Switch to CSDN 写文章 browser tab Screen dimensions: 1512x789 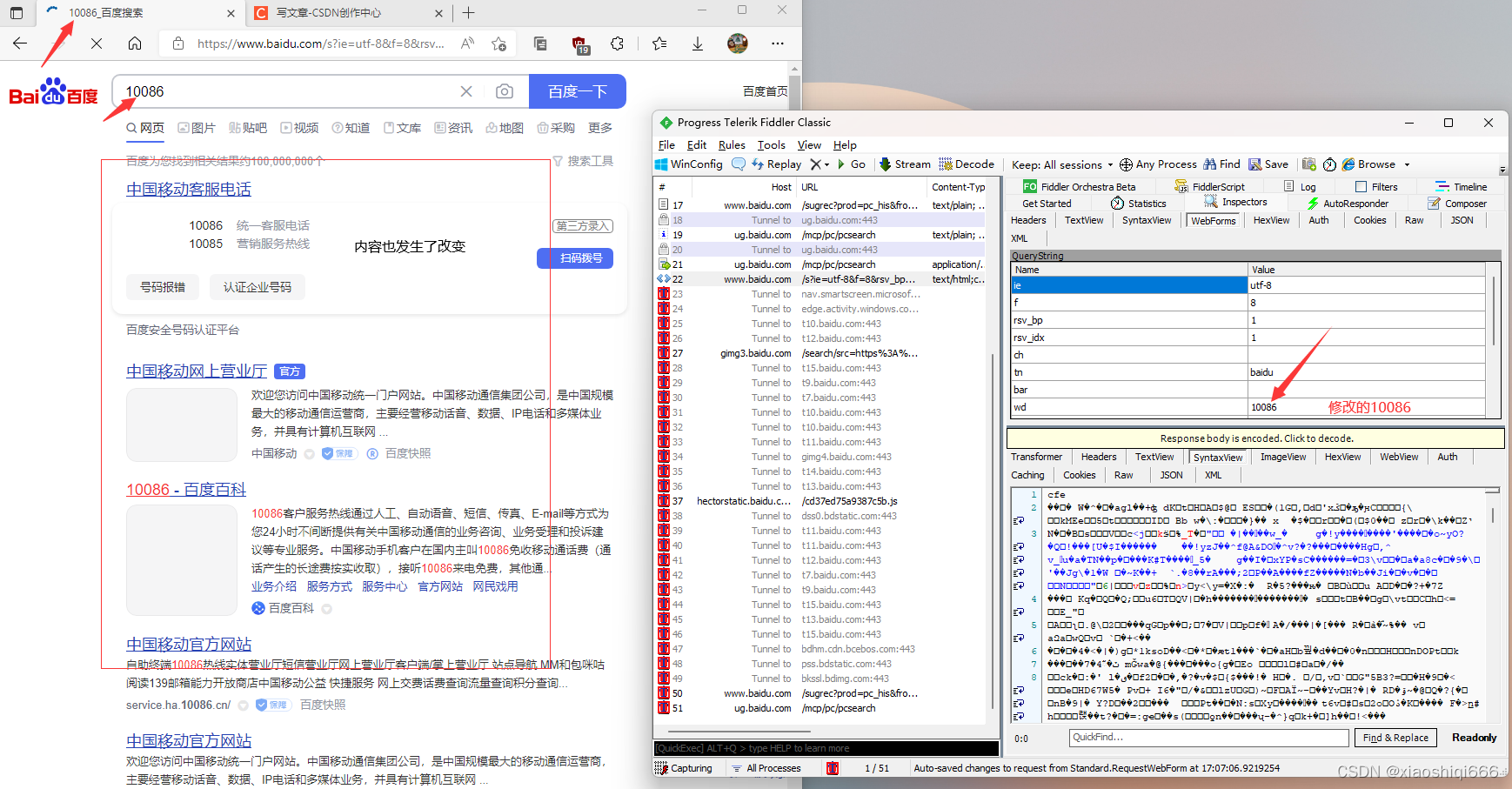(348, 13)
